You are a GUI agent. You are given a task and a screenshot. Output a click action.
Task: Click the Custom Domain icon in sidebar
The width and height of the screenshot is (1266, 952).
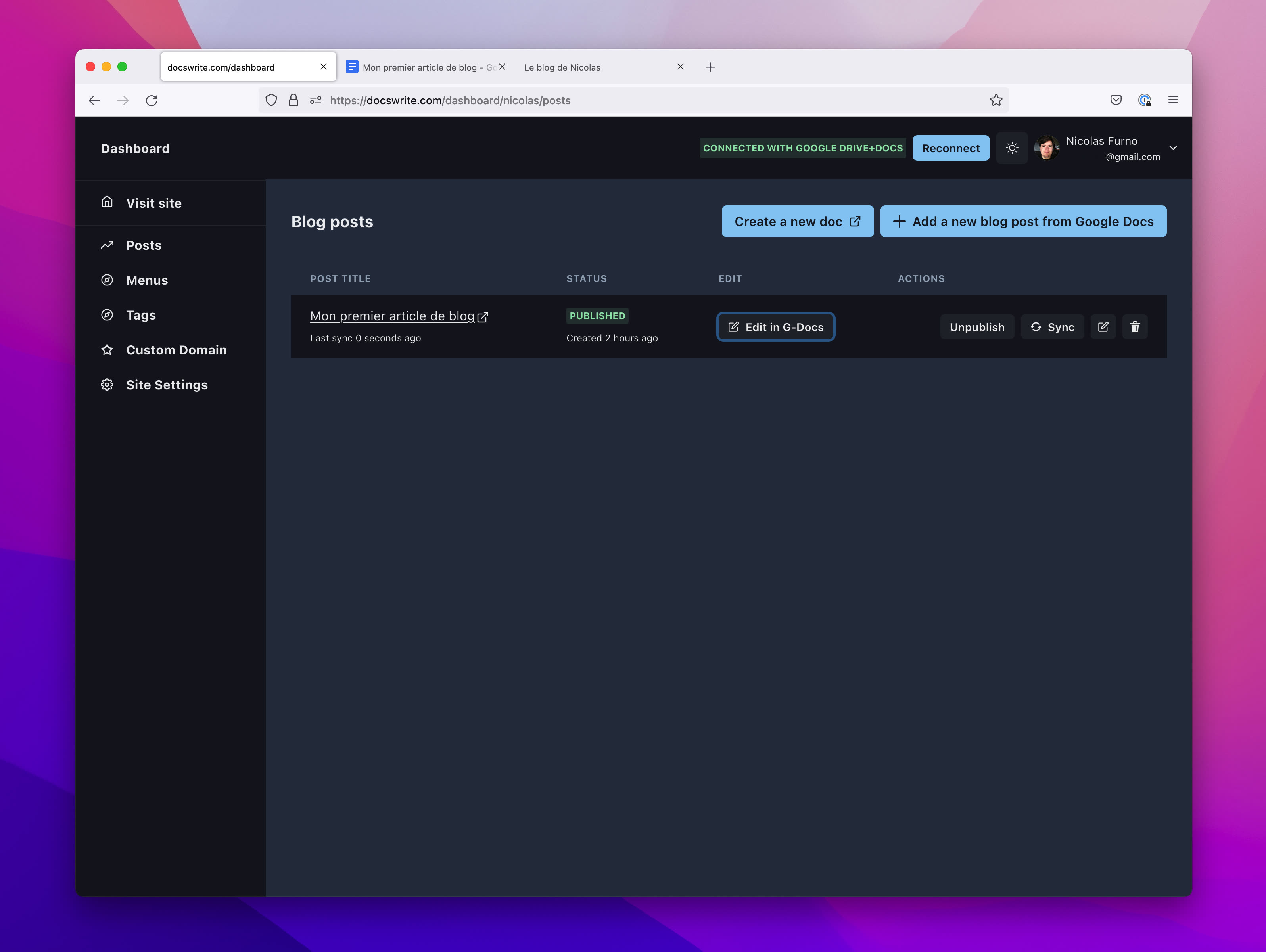click(x=107, y=349)
